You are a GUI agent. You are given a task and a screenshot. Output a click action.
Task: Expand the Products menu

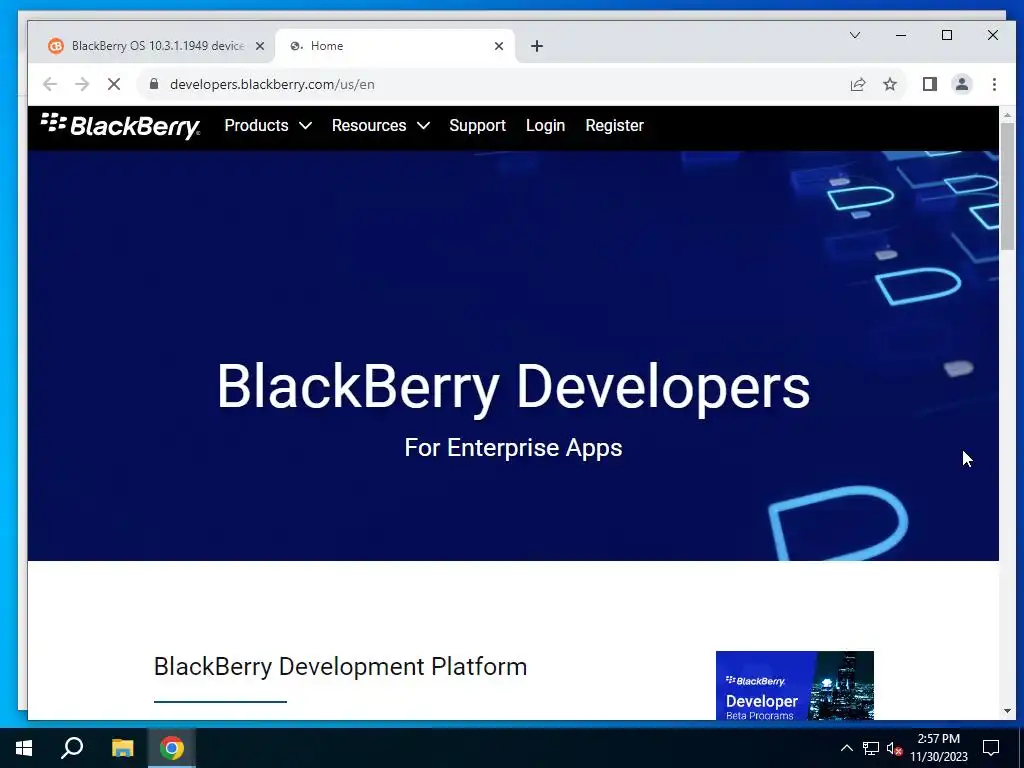point(268,125)
